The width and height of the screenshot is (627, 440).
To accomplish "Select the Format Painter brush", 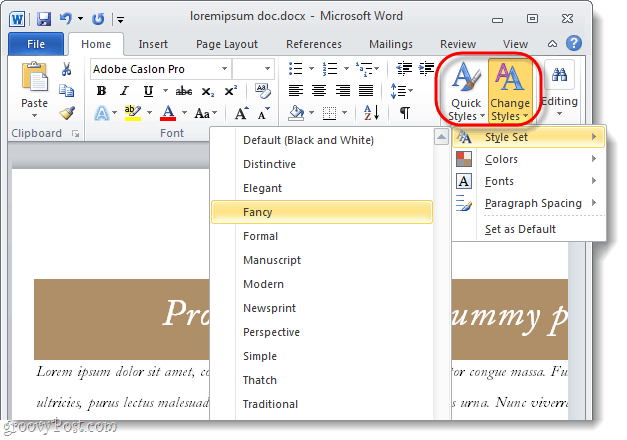I will (x=67, y=113).
